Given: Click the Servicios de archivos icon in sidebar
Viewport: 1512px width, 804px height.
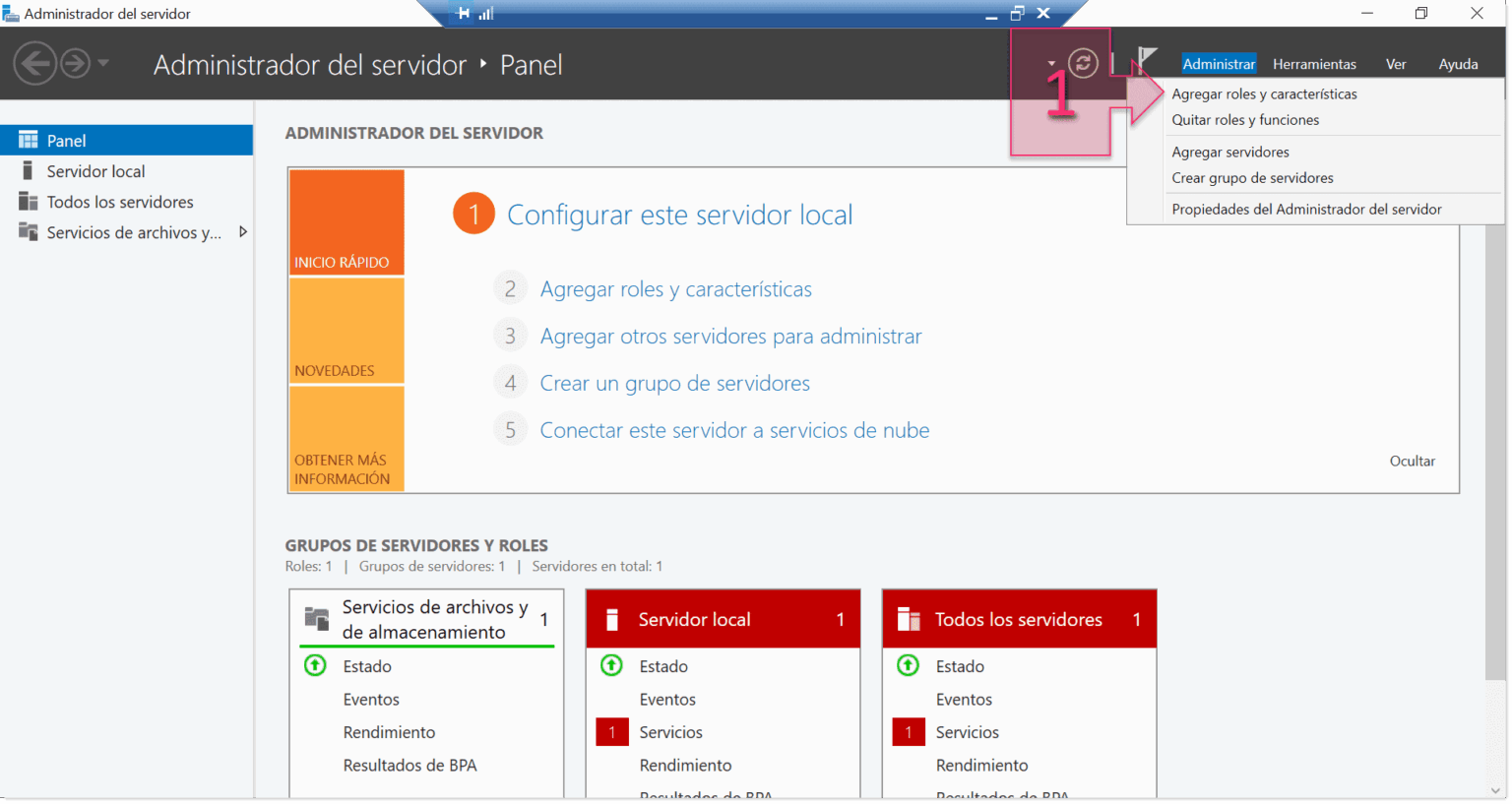Looking at the screenshot, I should click(x=27, y=232).
